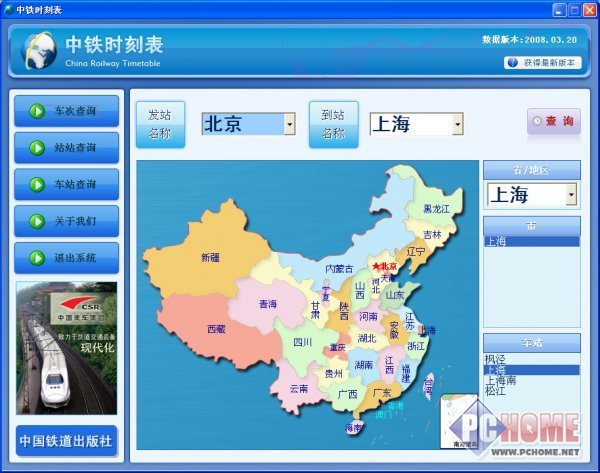Image resolution: width=600 pixels, height=473 pixels.
Task: Open 车站查询 station search
Action: pyautogui.click(x=67, y=184)
